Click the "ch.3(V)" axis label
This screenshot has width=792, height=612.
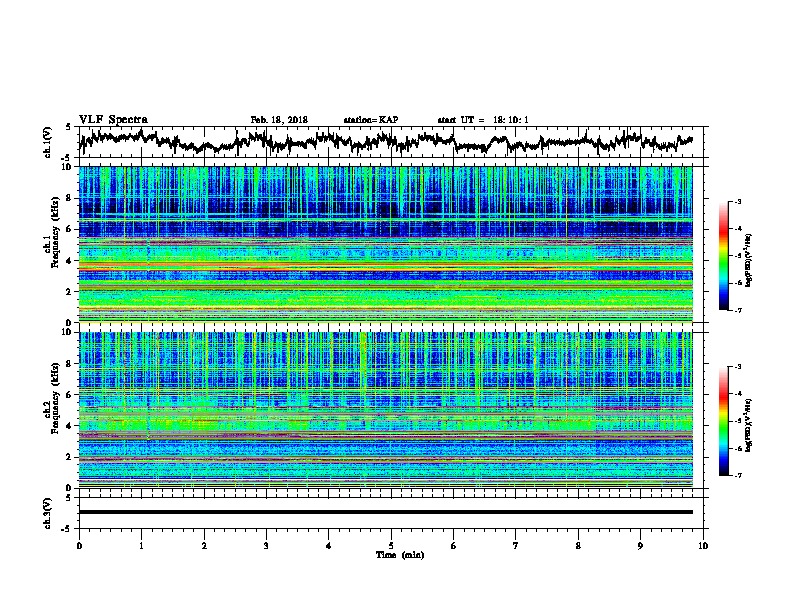48,513
